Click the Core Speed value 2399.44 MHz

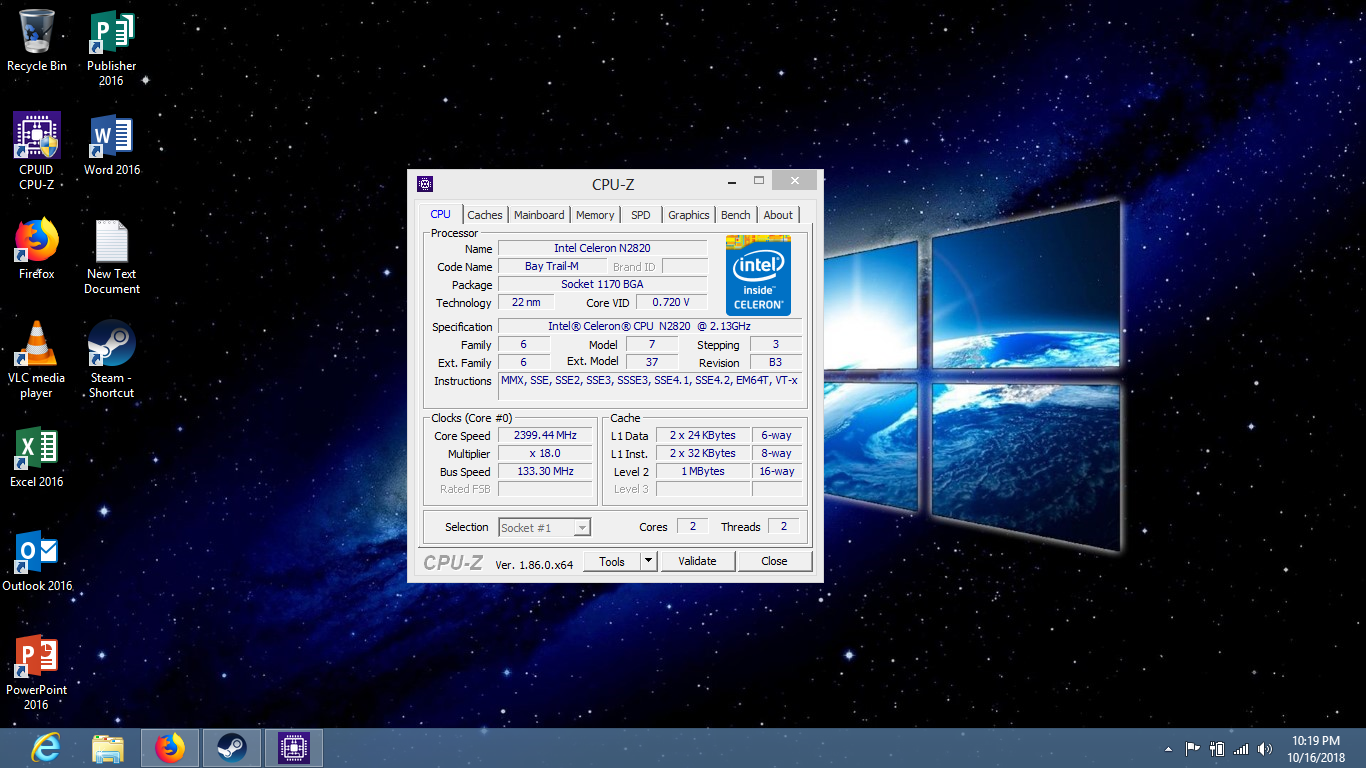(x=545, y=435)
